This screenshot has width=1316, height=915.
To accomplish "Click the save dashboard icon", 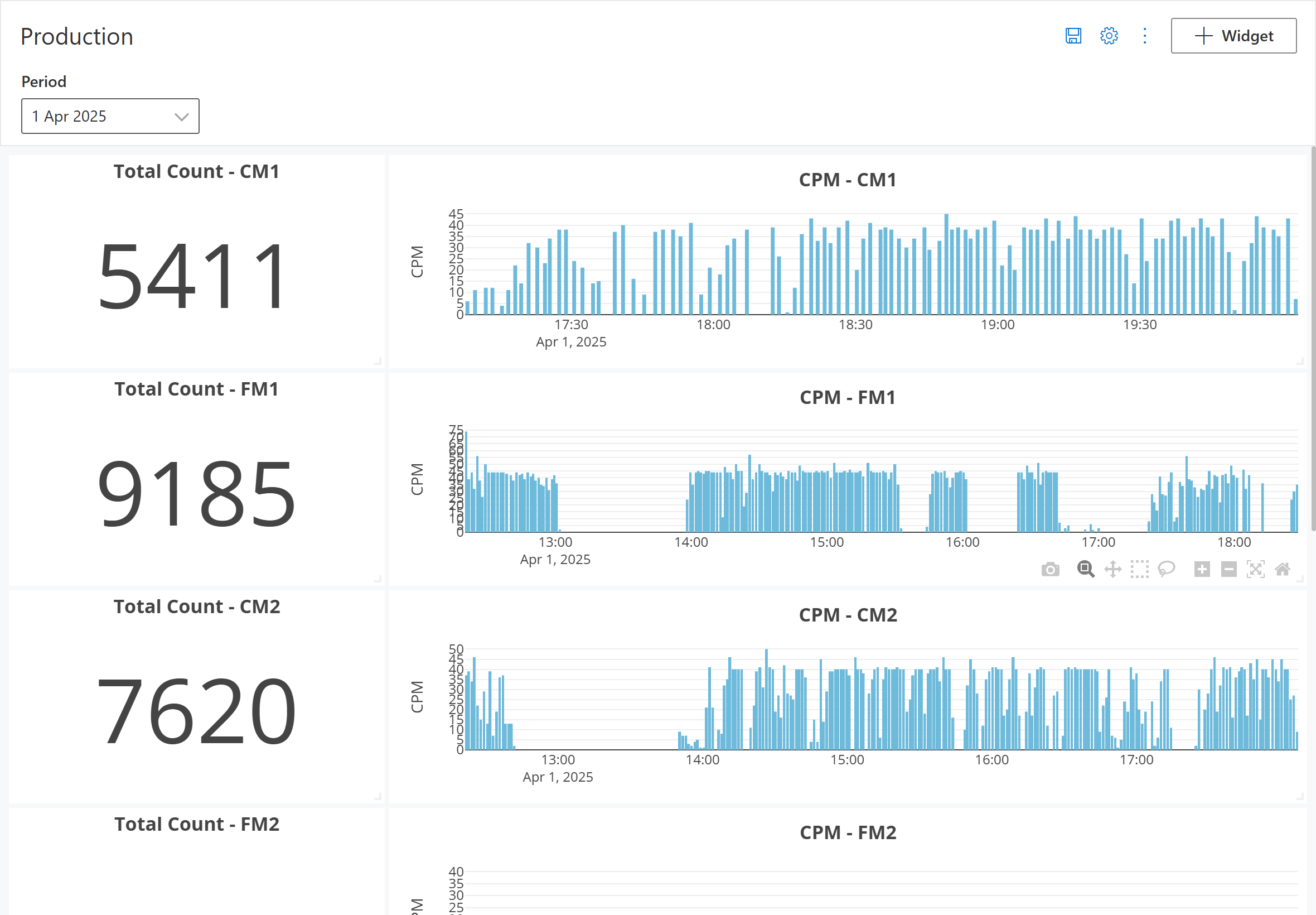I will [x=1073, y=36].
